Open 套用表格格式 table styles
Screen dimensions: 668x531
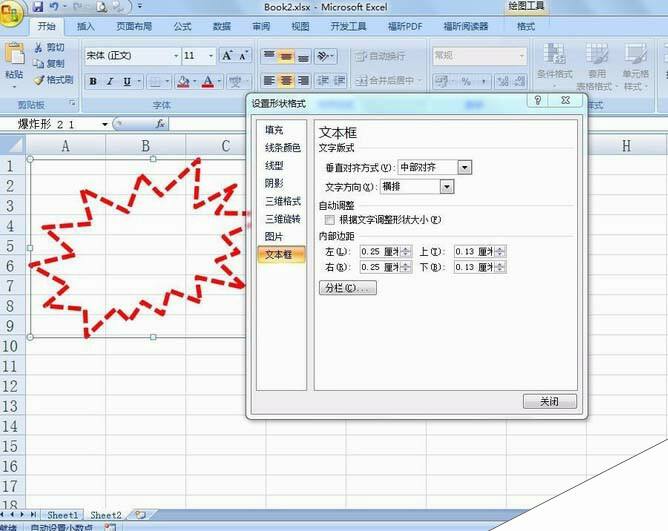(x=596, y=66)
